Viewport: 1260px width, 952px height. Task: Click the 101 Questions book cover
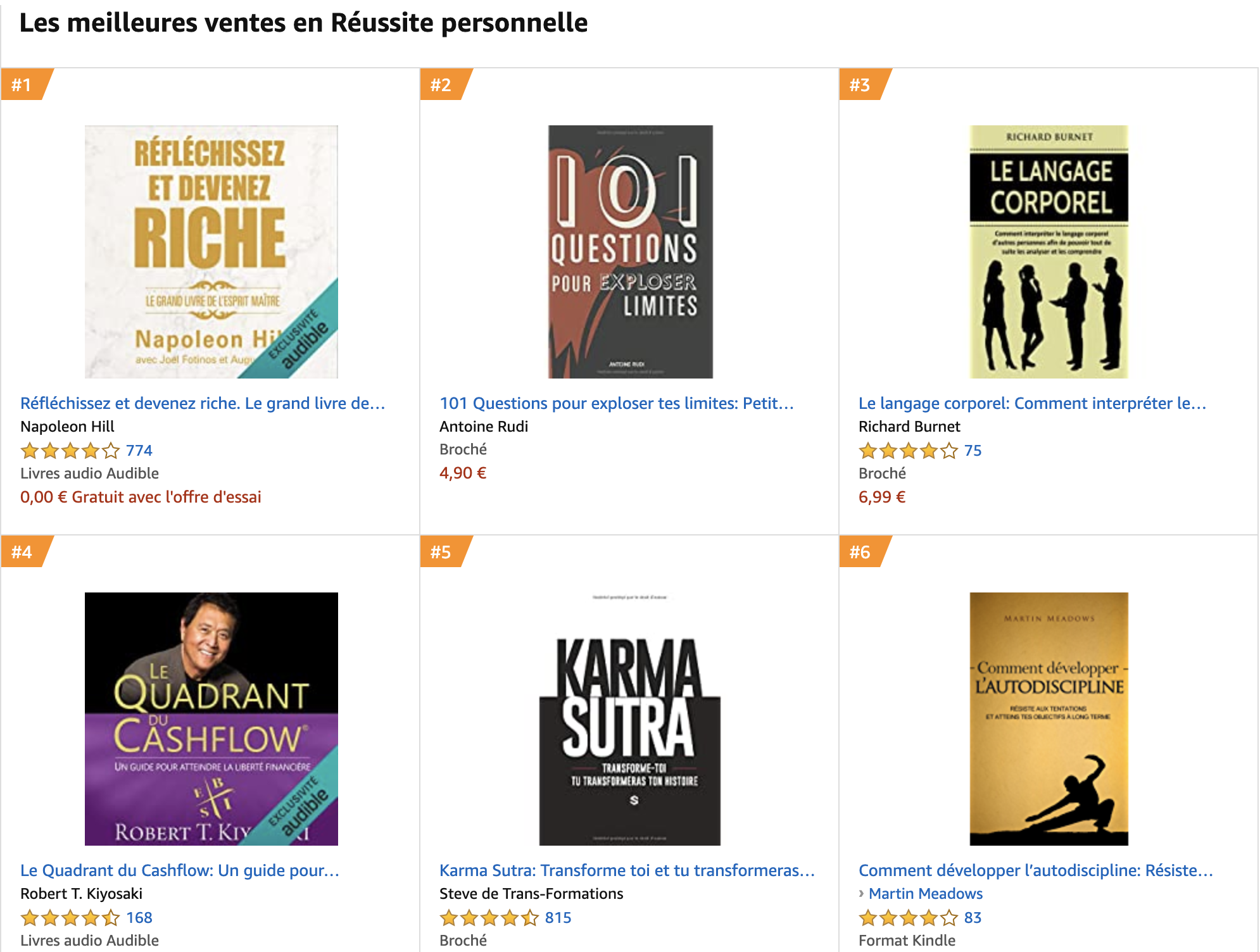click(x=630, y=251)
